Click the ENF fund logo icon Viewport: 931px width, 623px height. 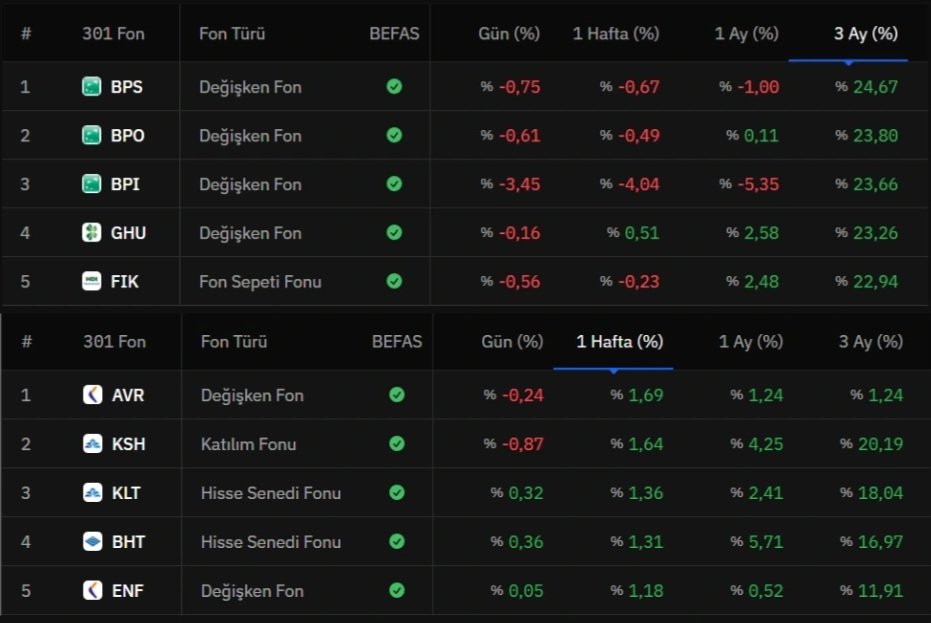coord(93,590)
